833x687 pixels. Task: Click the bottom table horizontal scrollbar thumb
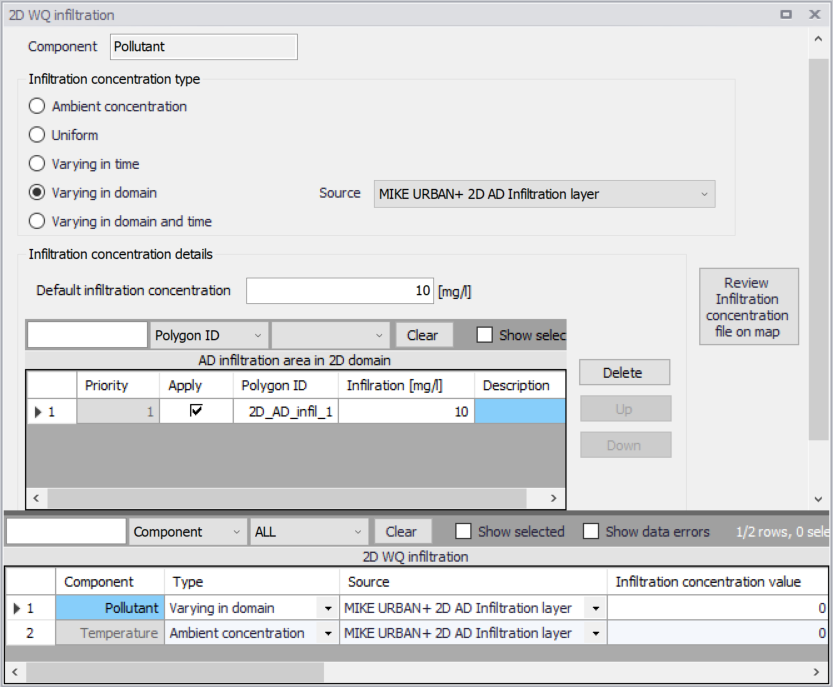point(175,672)
